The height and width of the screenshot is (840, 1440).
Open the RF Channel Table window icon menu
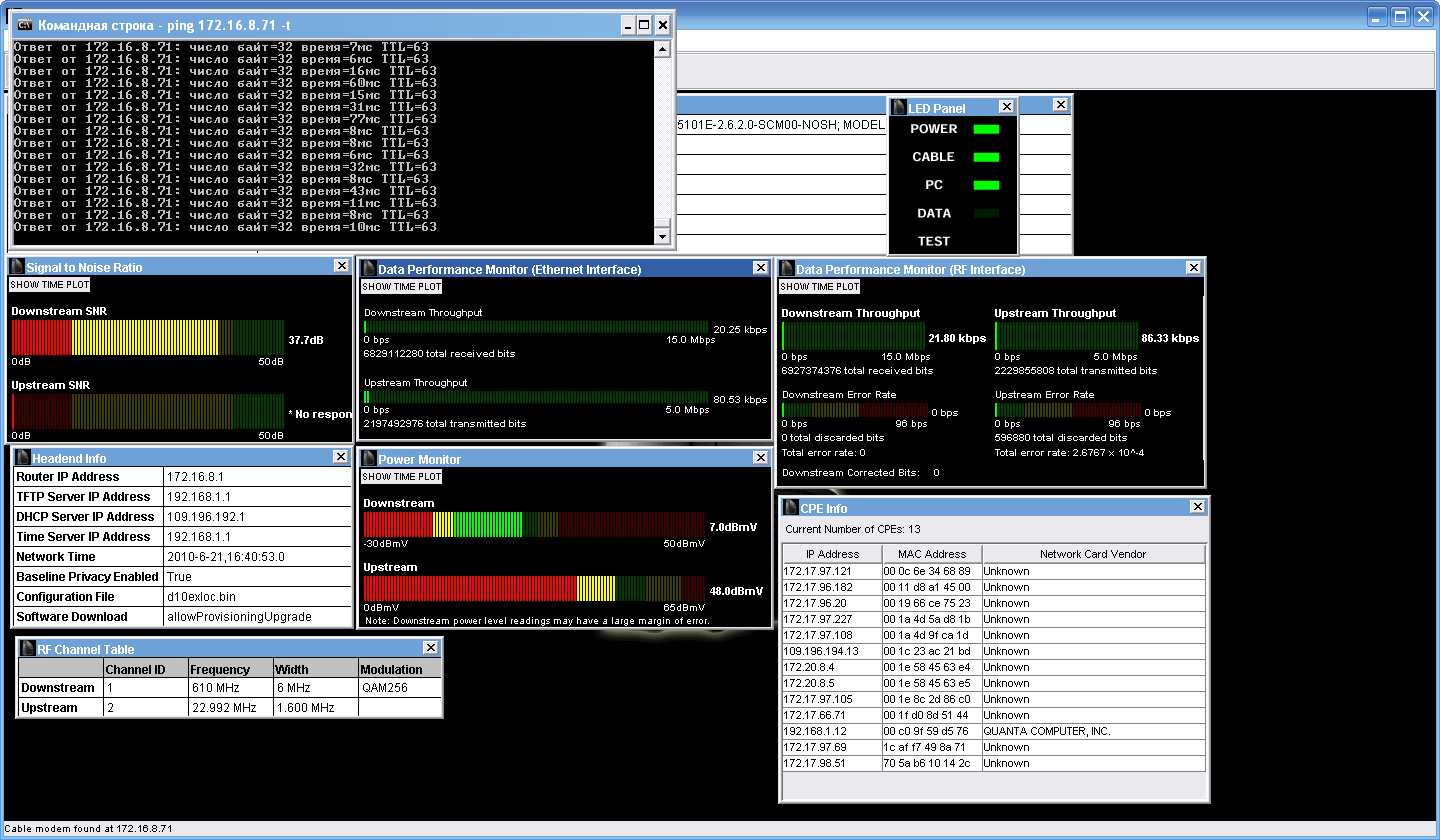[29, 649]
